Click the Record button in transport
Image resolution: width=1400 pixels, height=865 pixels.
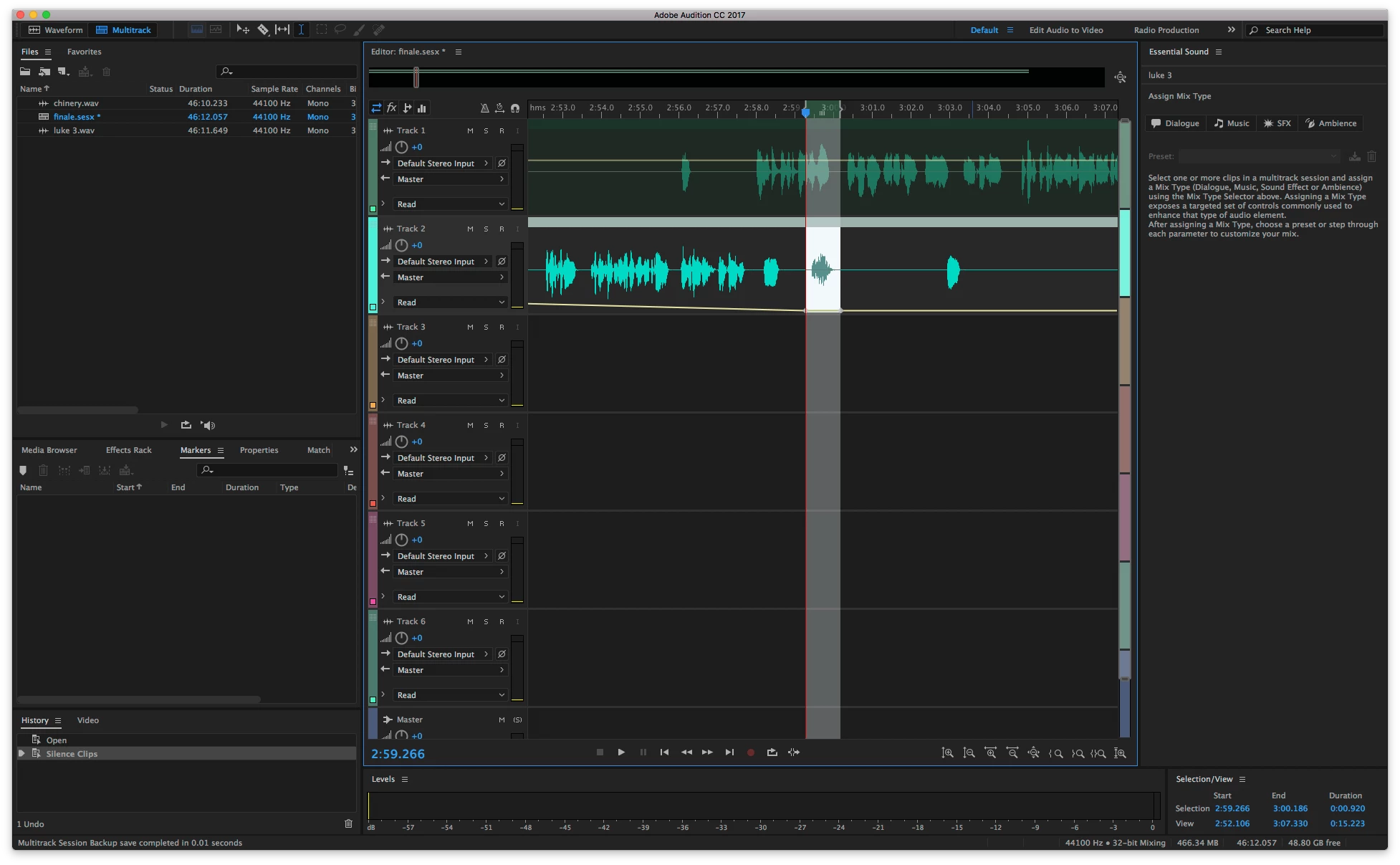750,752
